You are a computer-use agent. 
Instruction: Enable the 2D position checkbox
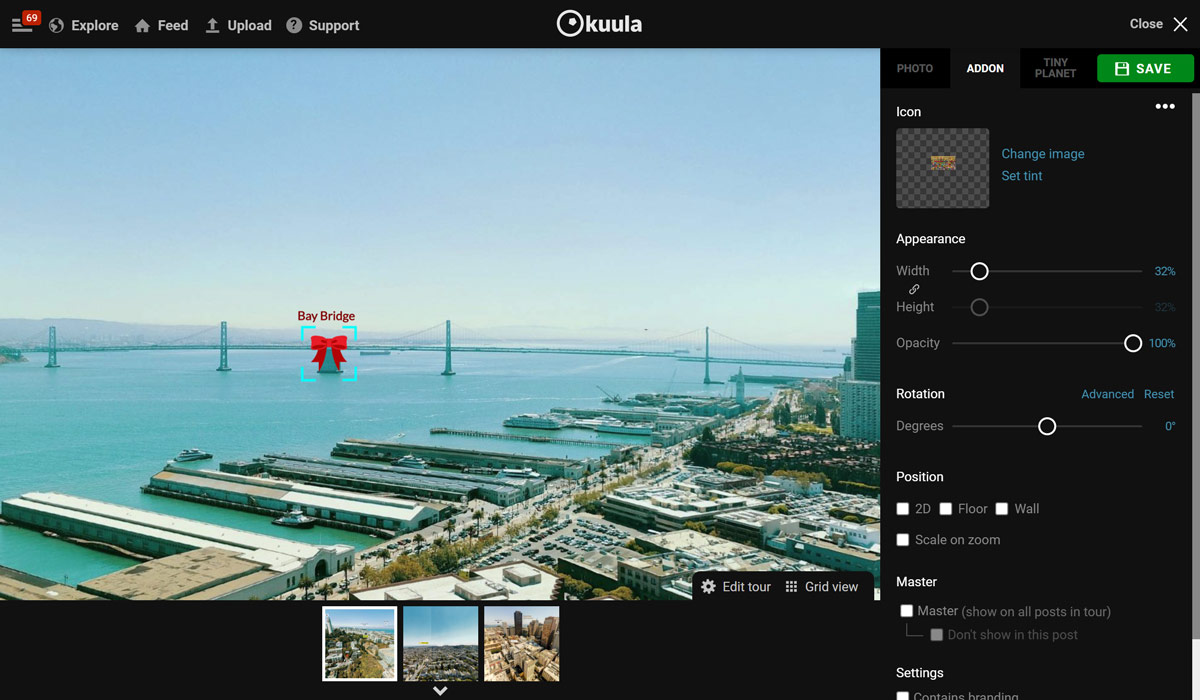coord(903,509)
